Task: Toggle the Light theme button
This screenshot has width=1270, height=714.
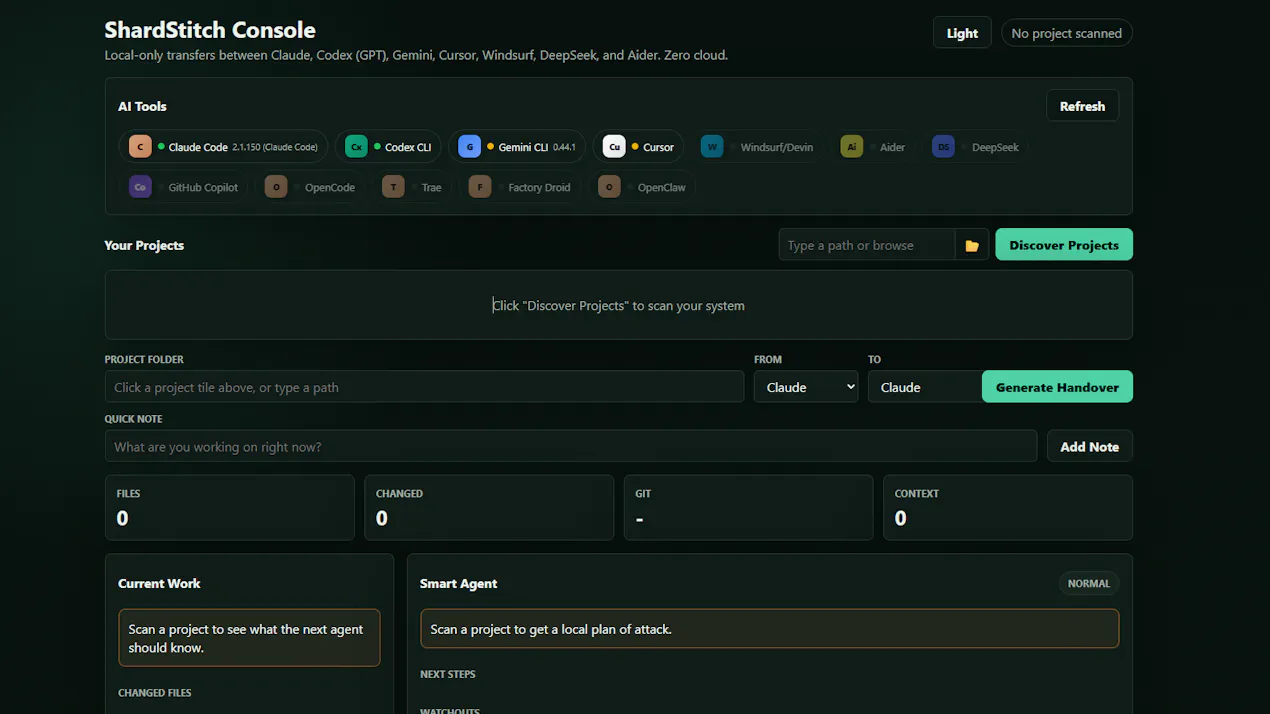Action: pyautogui.click(x=962, y=33)
